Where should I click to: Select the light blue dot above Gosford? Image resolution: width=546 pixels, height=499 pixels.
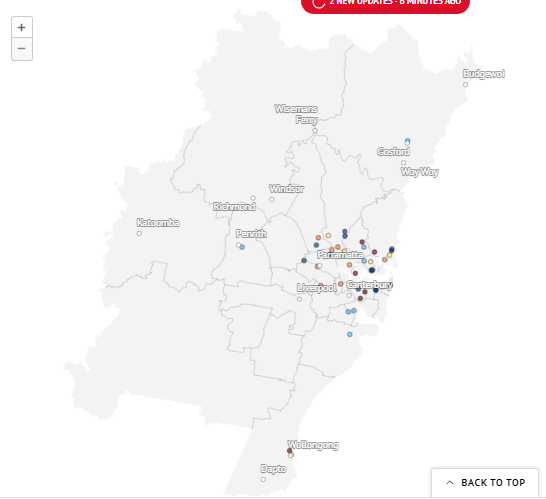(x=408, y=141)
